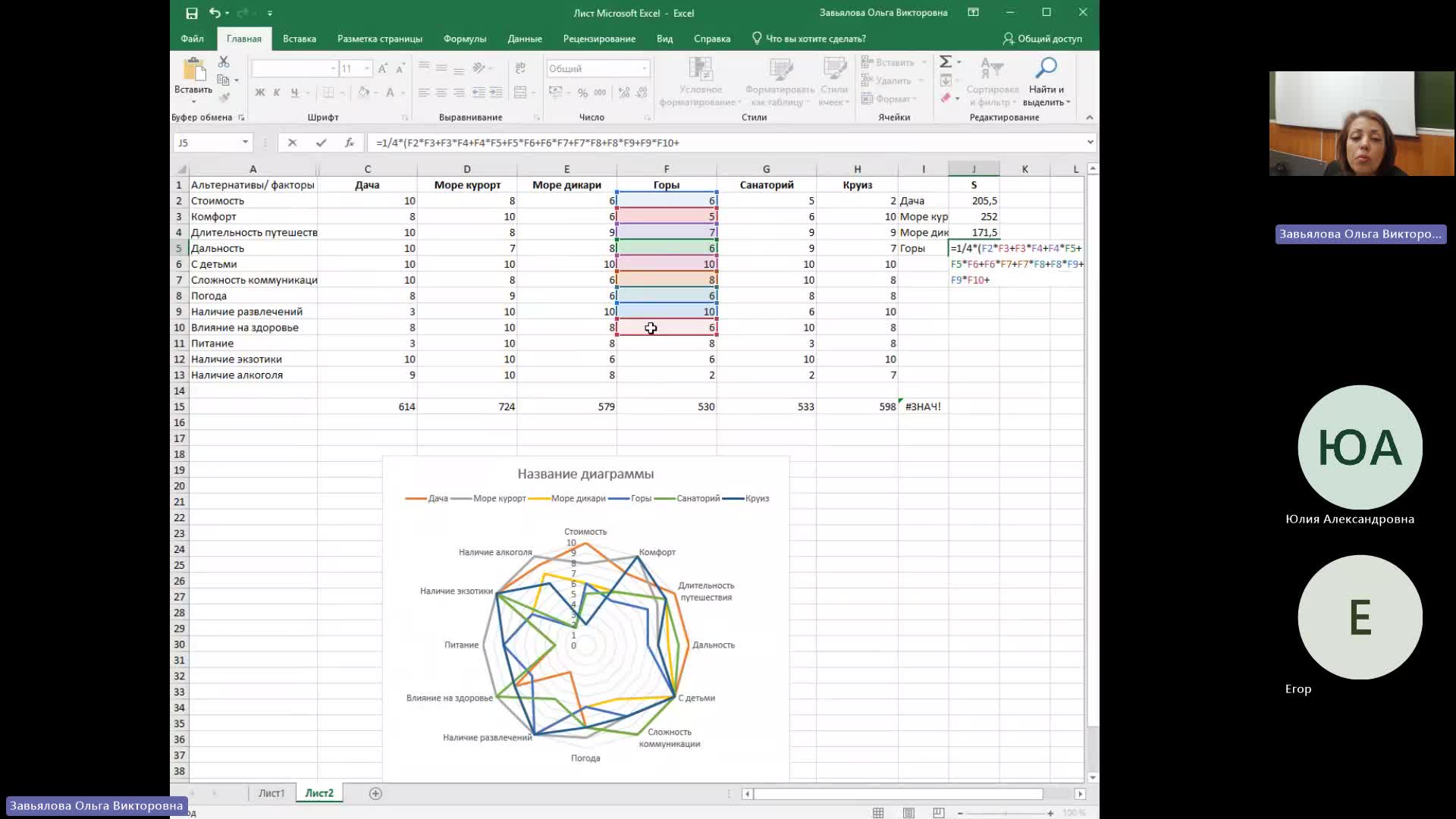The image size is (1456, 819).
Task: Click the percent style icon
Action: tap(582, 93)
